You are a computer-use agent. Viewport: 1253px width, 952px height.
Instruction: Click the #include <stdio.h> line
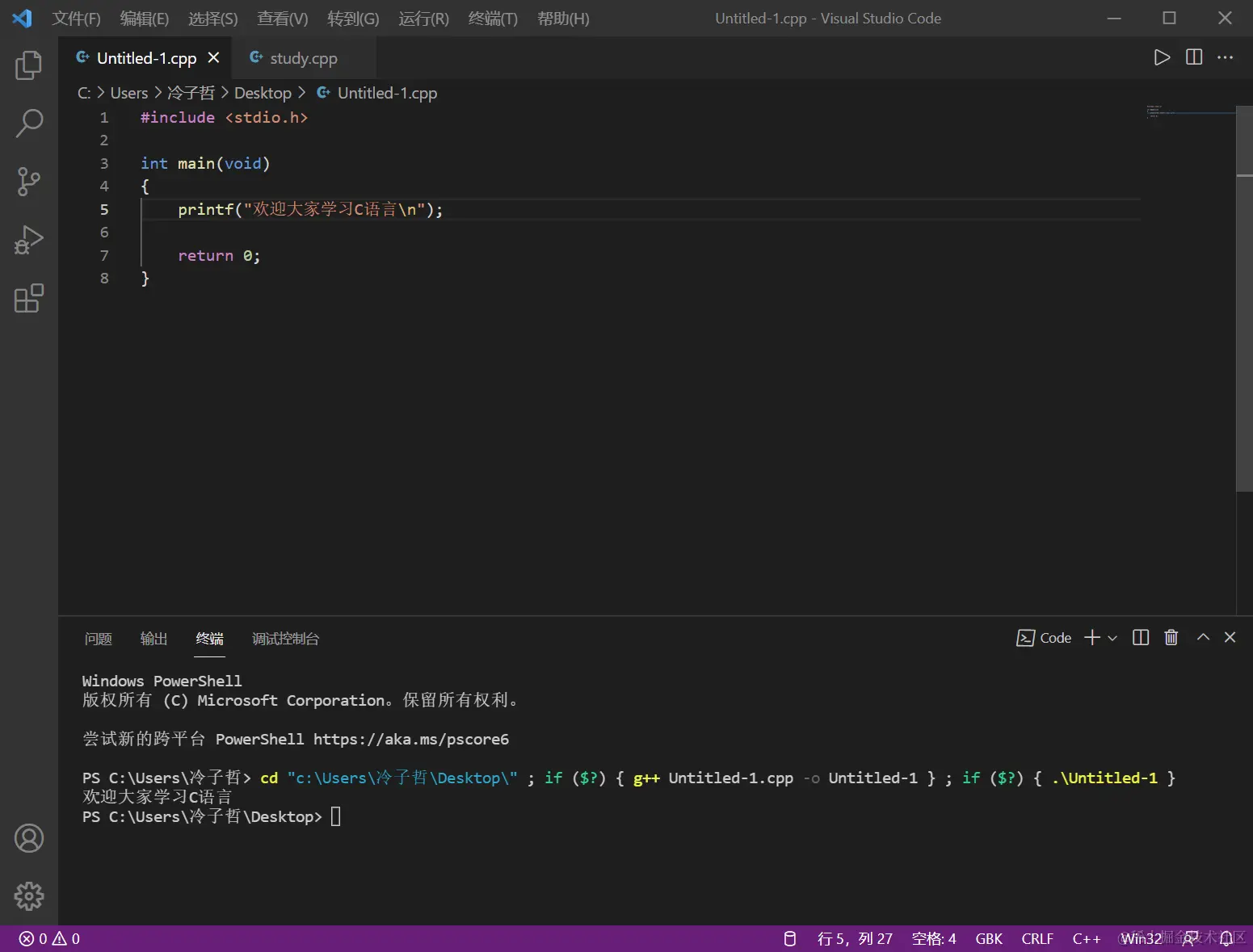pos(225,117)
